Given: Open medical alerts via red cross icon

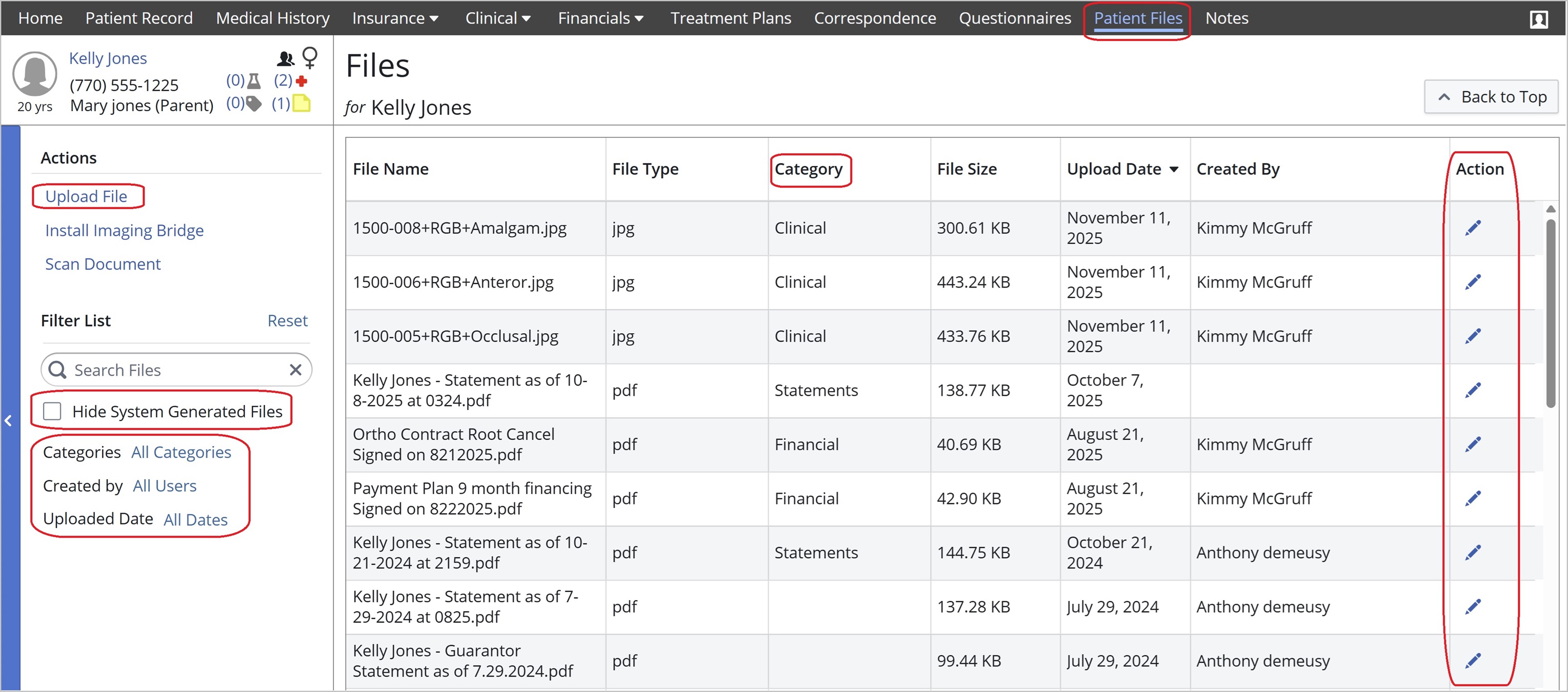Looking at the screenshot, I should click(303, 80).
